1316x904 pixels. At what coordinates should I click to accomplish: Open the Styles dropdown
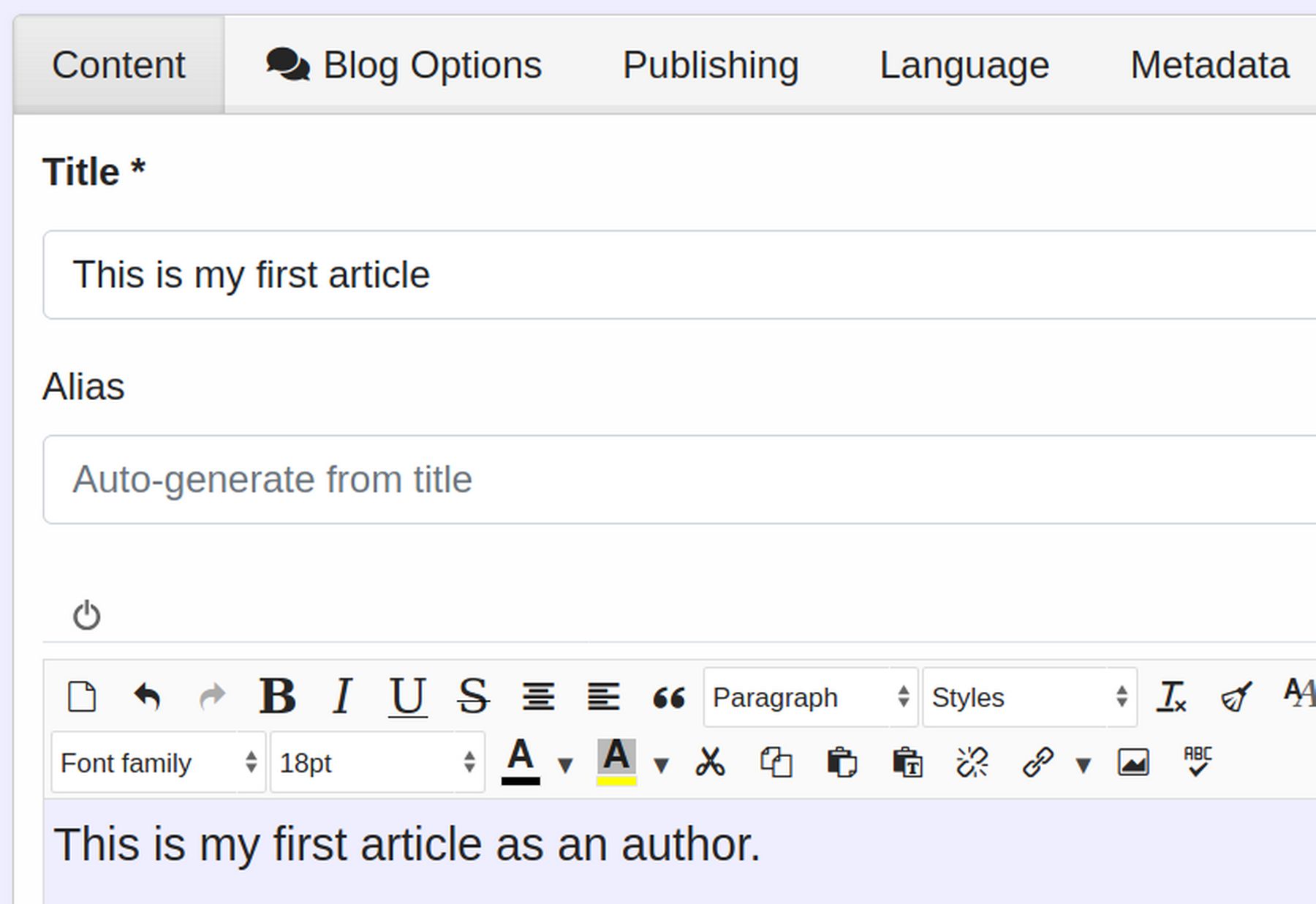pyautogui.click(x=1029, y=697)
